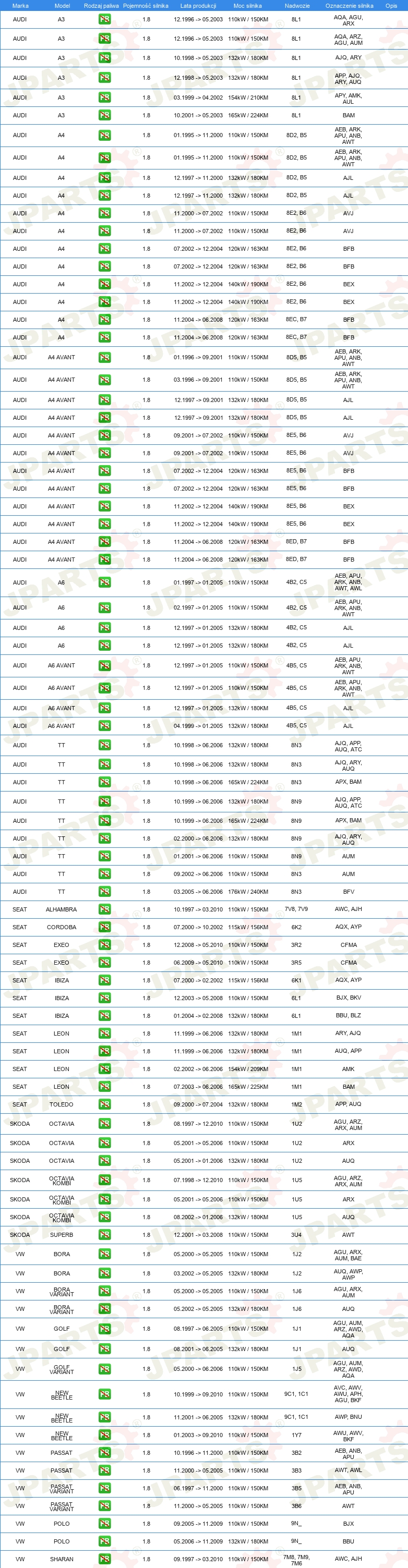Viewport: 408px width, 1568px height.
Task: Select the SHARAN model cell
Action: coord(62,1559)
